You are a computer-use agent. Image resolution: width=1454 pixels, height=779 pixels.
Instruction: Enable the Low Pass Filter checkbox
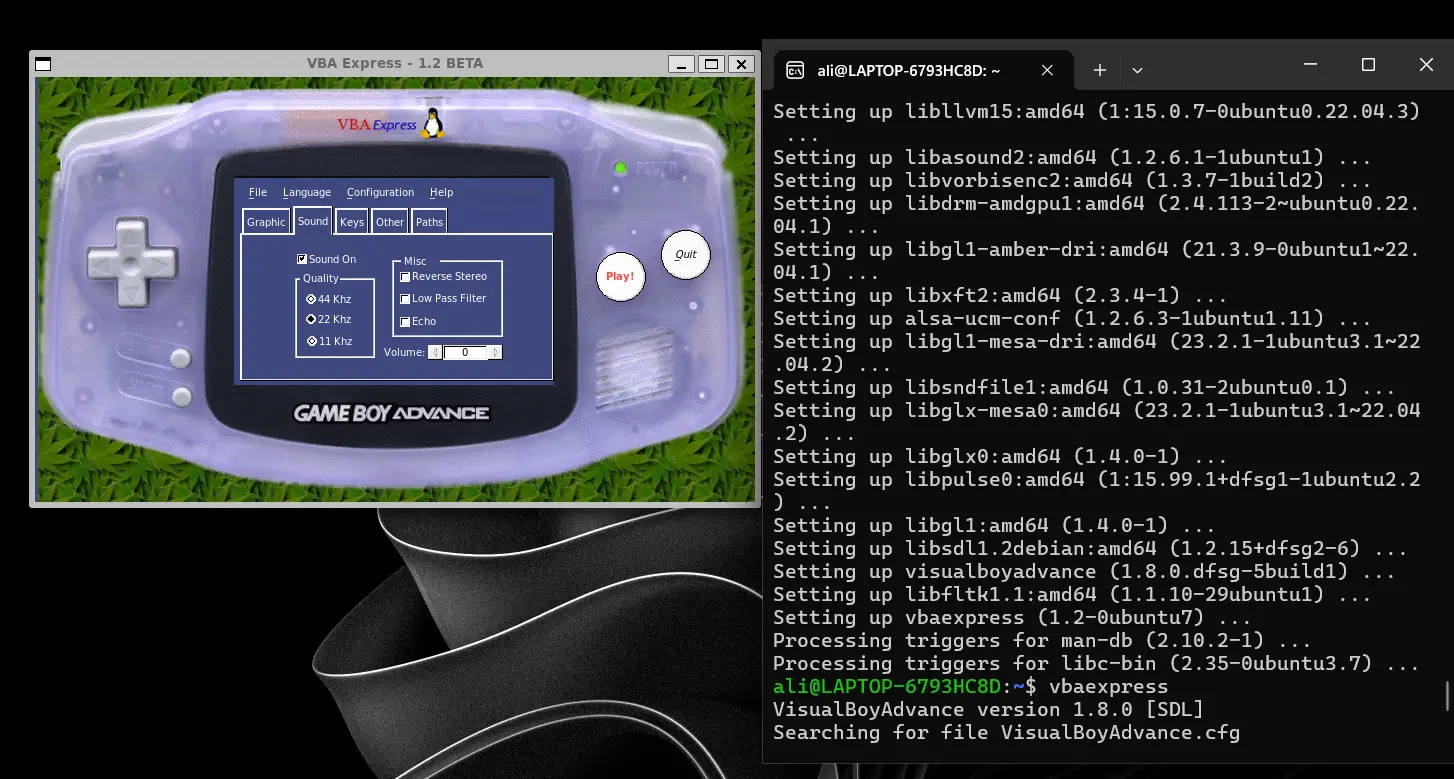[405, 299]
